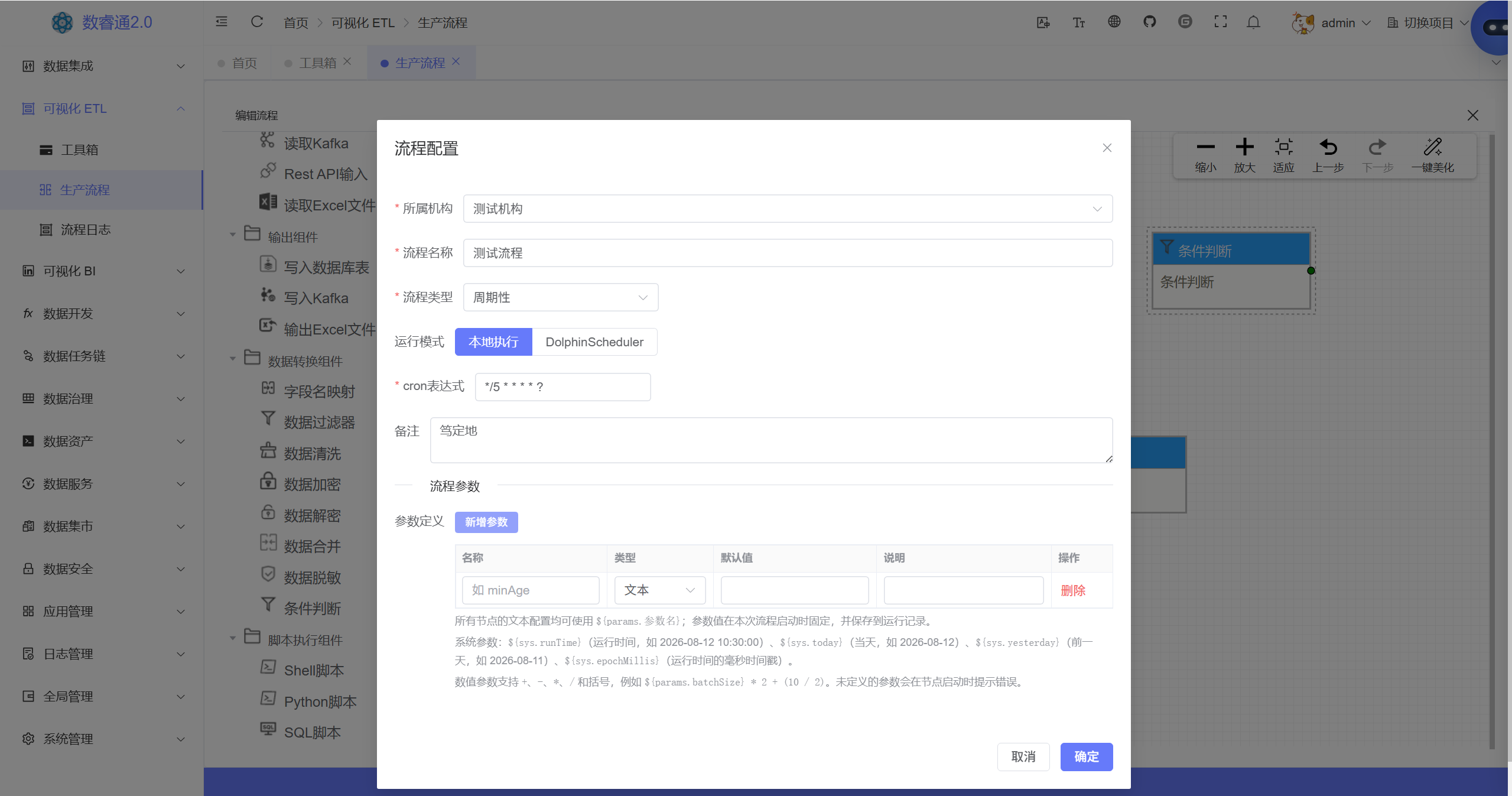Image resolution: width=1512 pixels, height=796 pixels.
Task: Click the 适应 fit canvas tool
Action: (1283, 156)
